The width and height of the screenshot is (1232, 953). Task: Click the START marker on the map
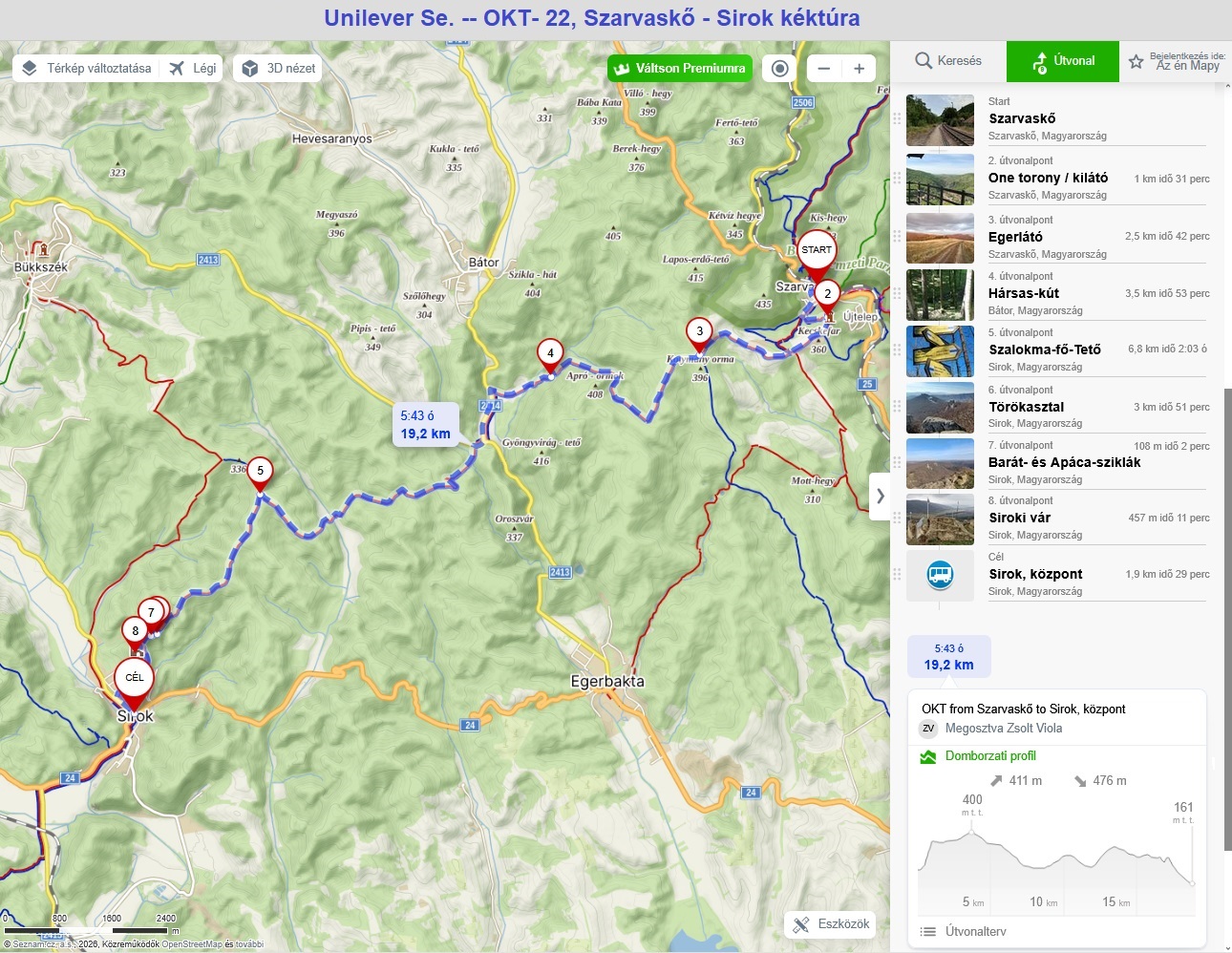[x=817, y=251]
